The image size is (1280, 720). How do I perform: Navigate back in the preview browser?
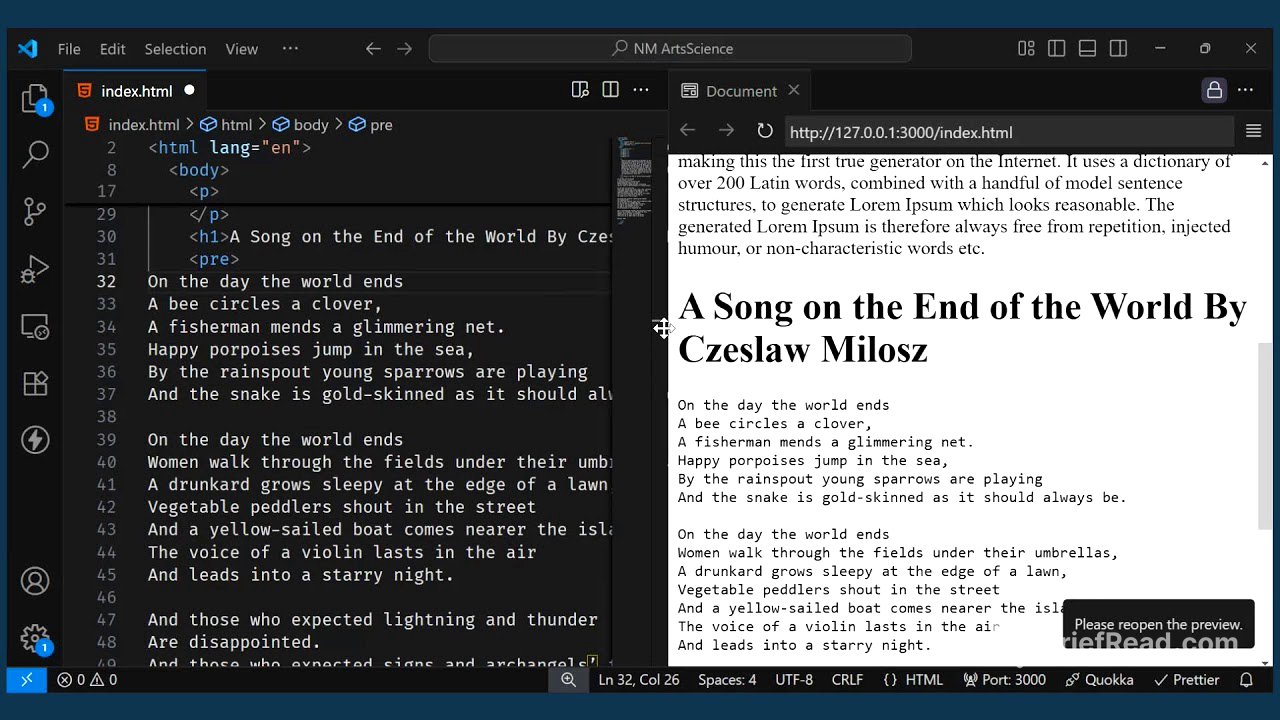pyautogui.click(x=687, y=131)
